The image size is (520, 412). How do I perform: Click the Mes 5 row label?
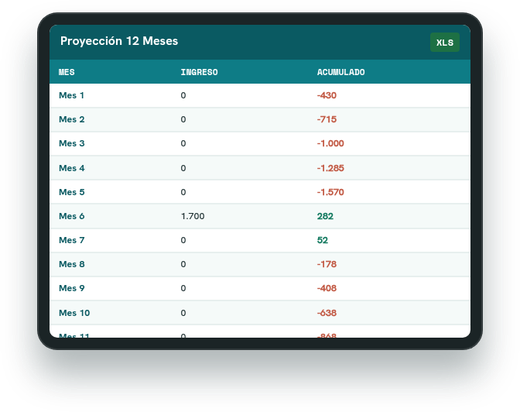[72, 192]
